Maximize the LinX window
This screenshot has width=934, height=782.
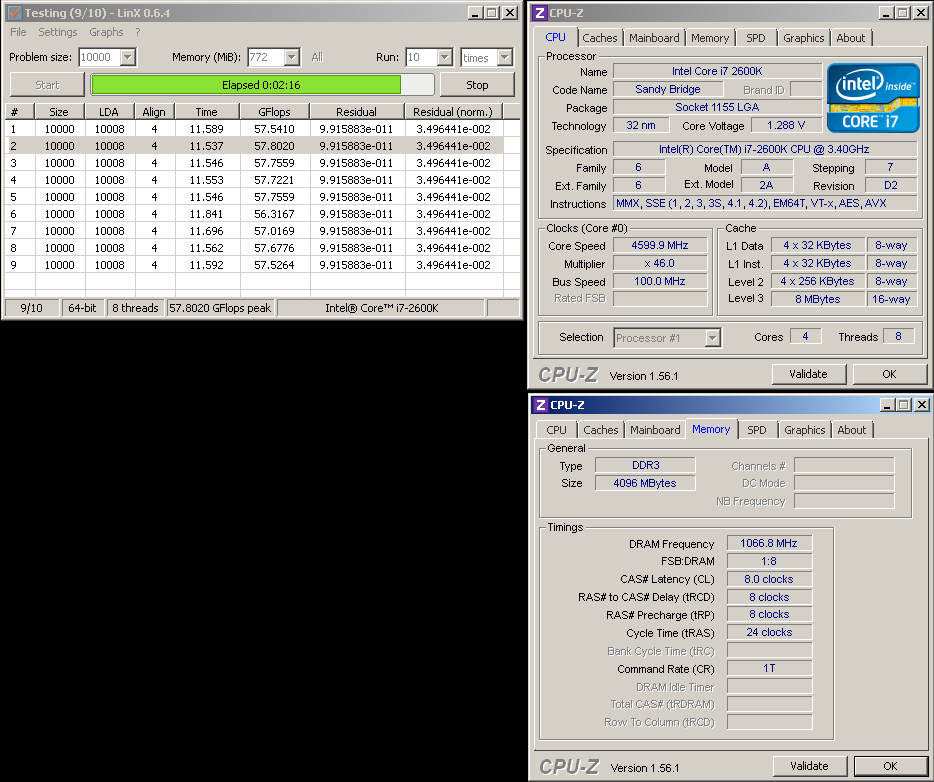(492, 13)
